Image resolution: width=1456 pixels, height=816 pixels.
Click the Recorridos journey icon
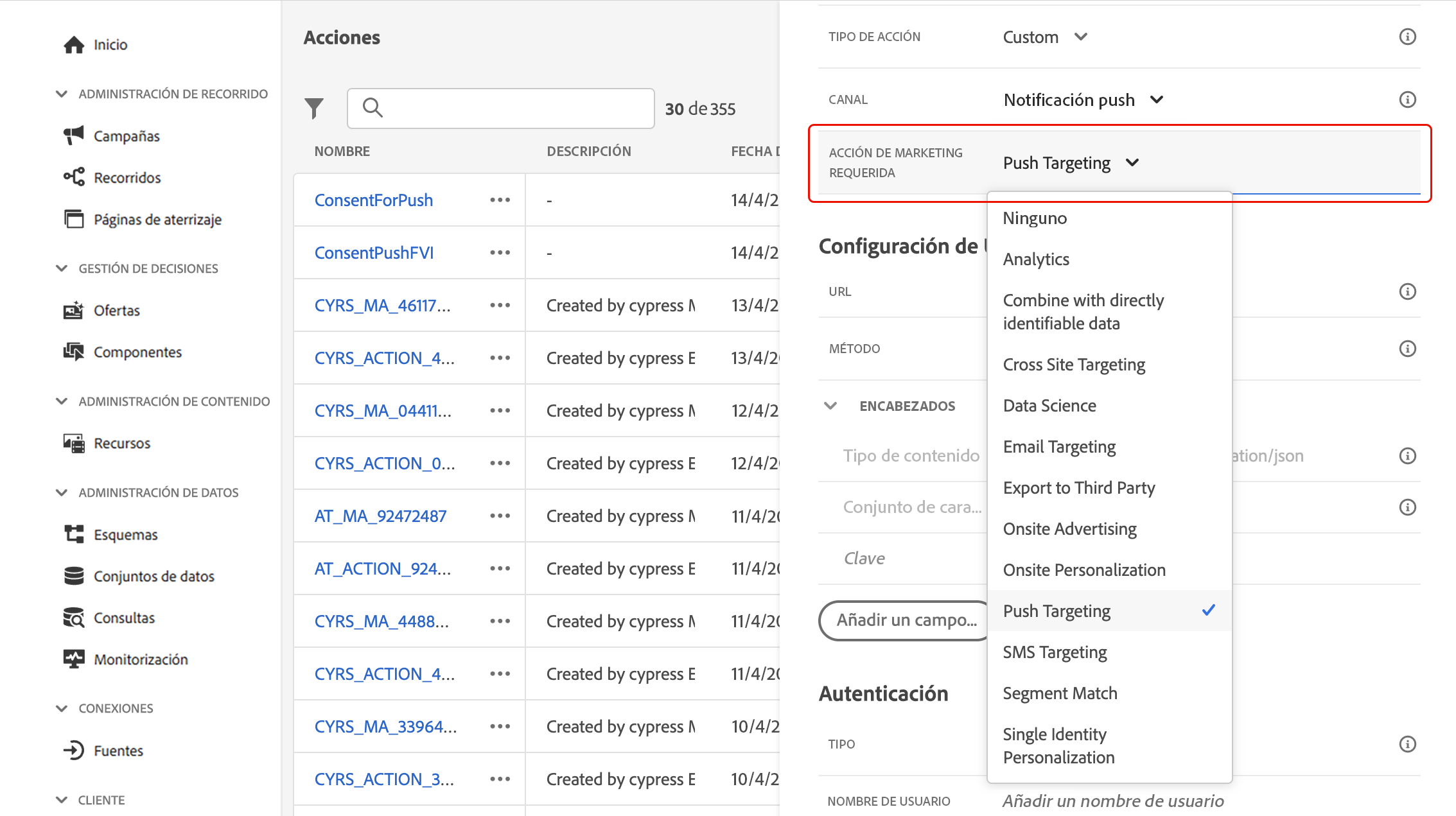click(x=74, y=177)
